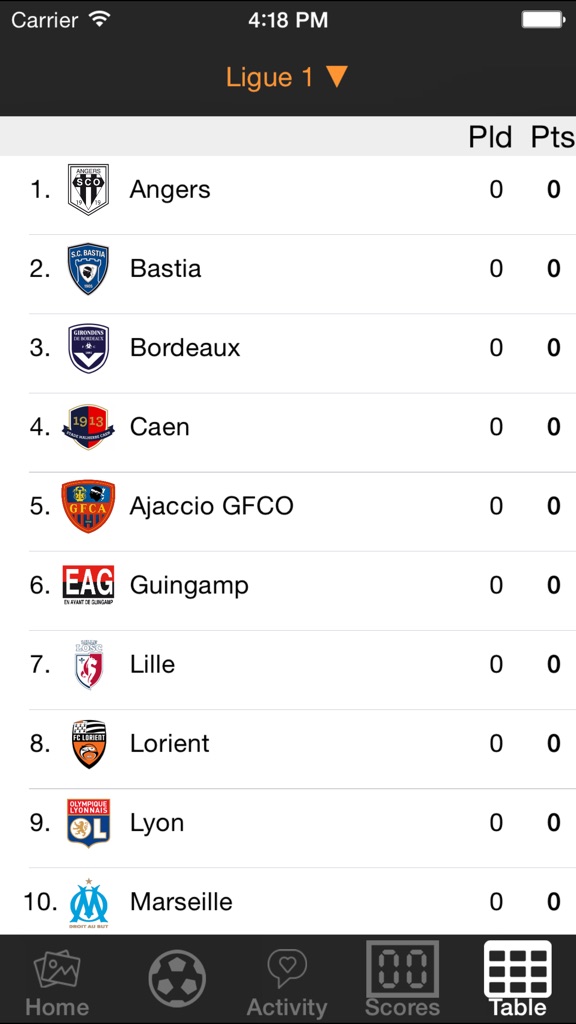Click the Bastia club badge
This screenshot has height=1024, width=576.
coord(87,267)
